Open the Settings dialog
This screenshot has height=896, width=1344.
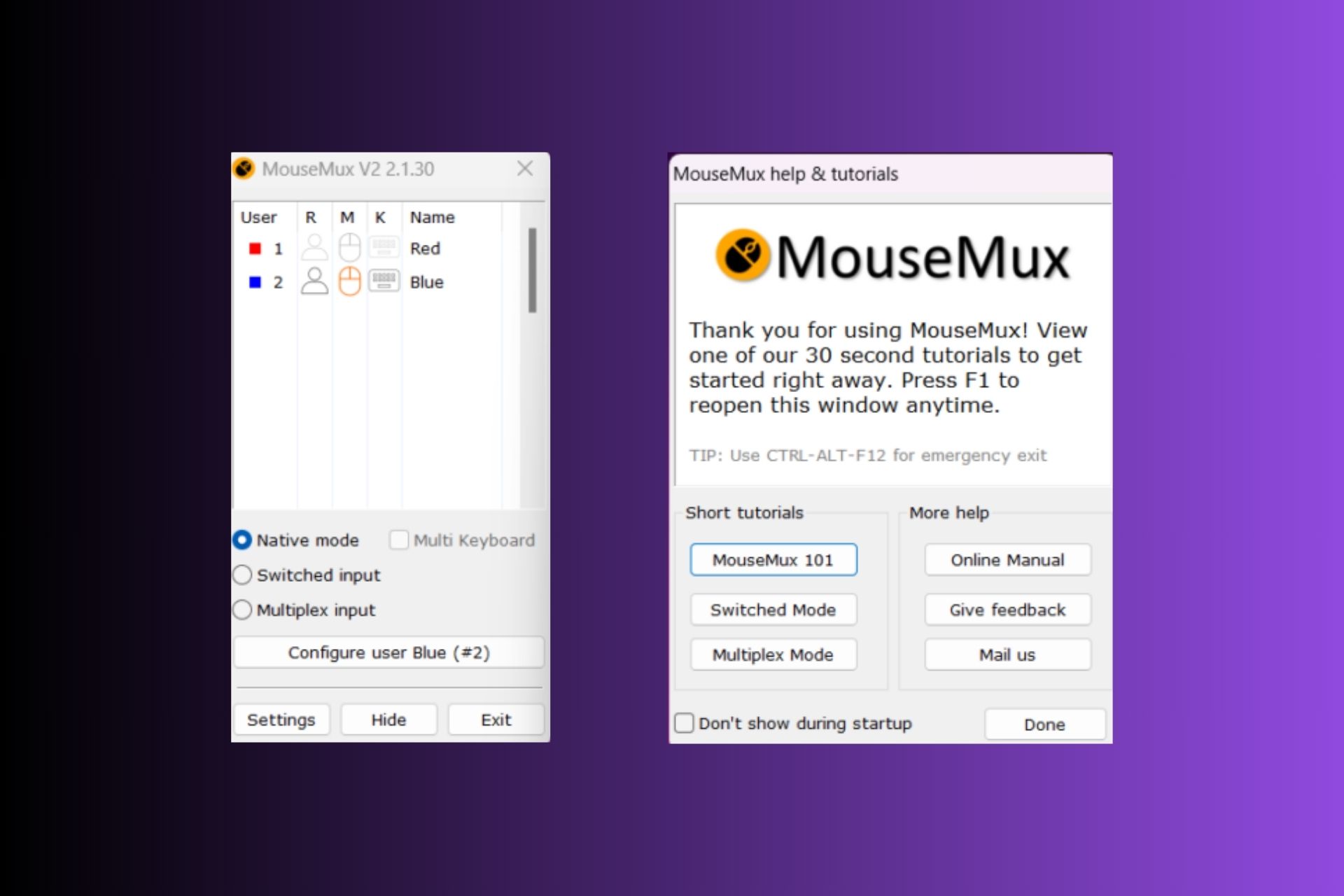click(281, 720)
